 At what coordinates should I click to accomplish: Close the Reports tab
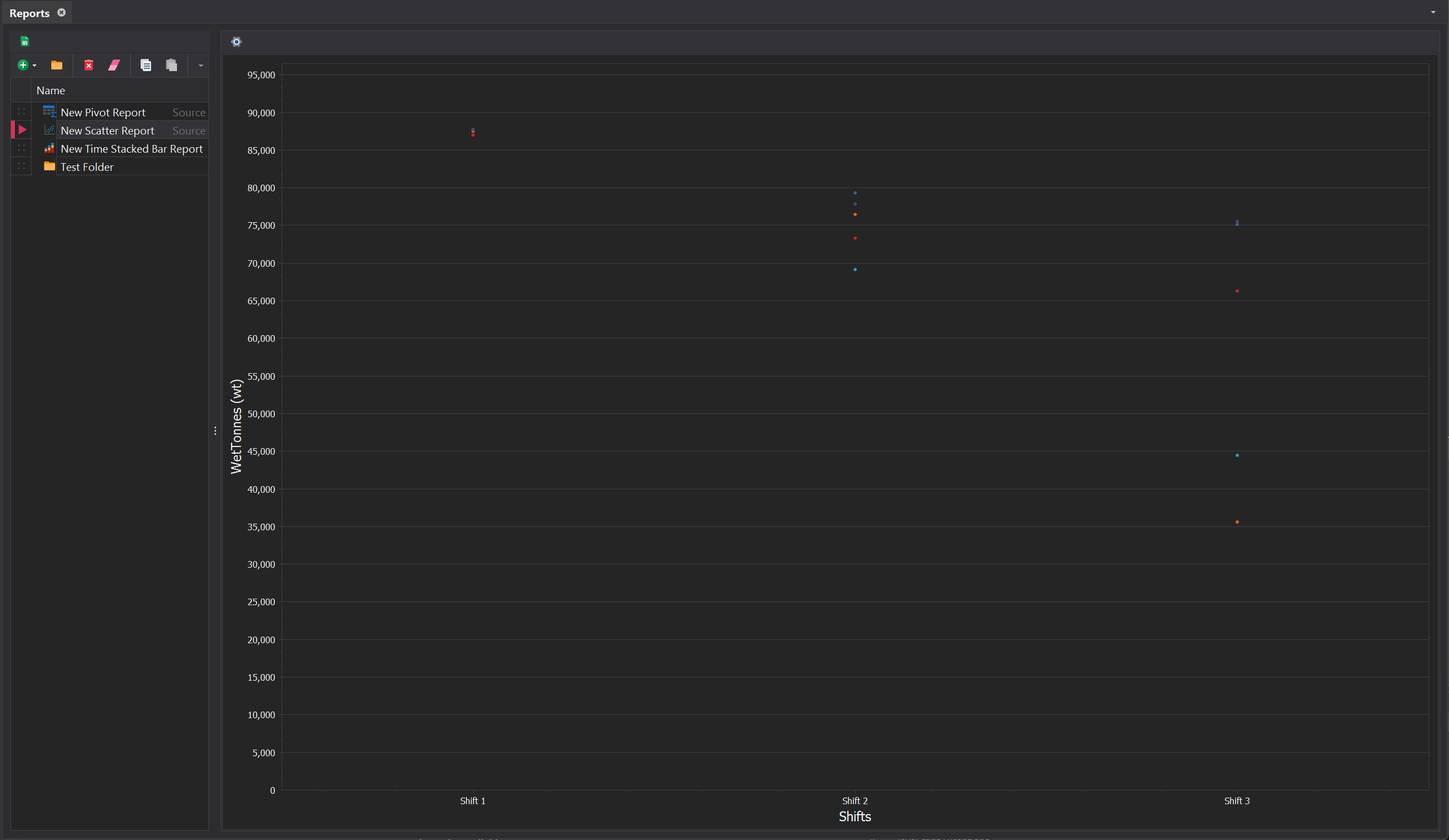point(62,12)
